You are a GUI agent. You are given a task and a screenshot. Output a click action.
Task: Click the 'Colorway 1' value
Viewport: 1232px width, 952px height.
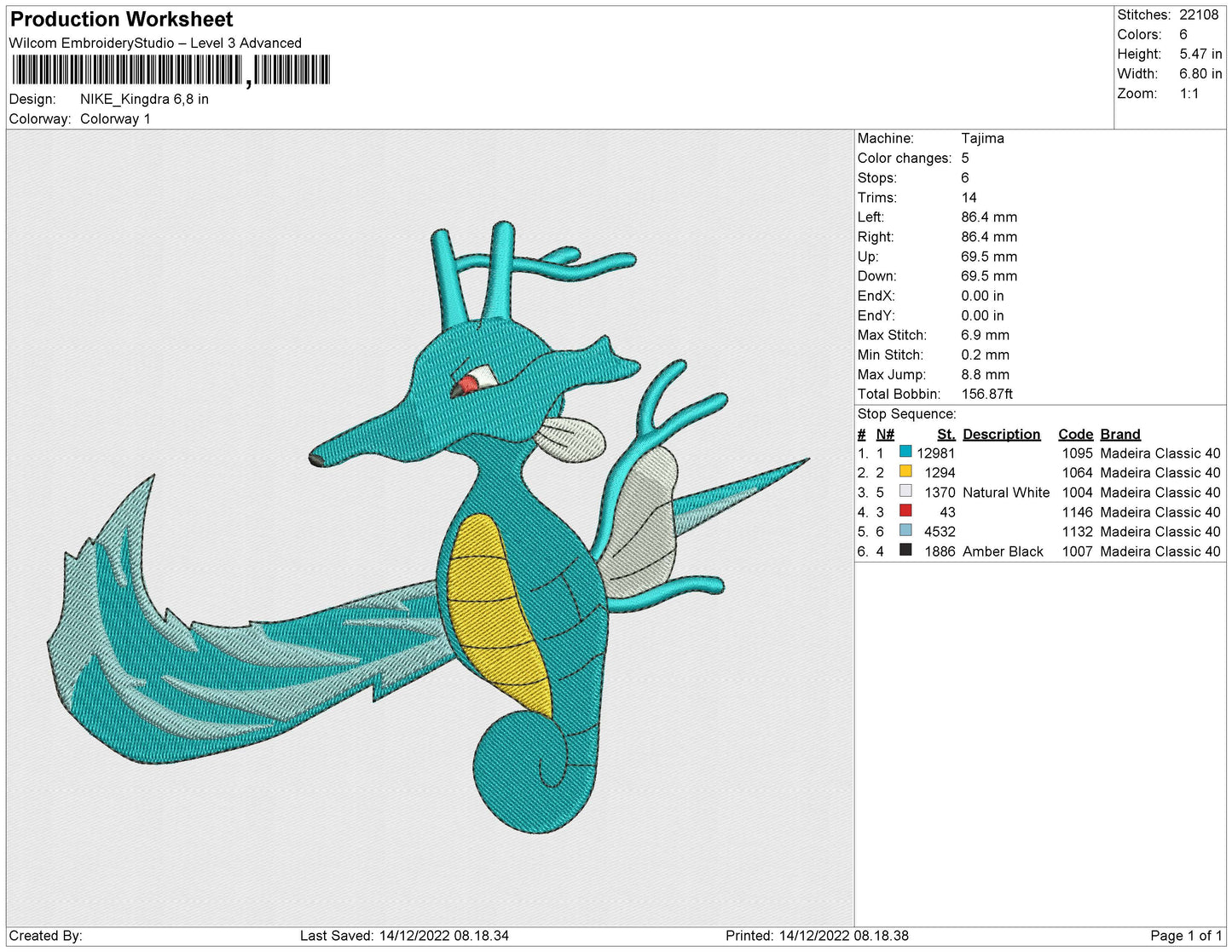tap(115, 119)
